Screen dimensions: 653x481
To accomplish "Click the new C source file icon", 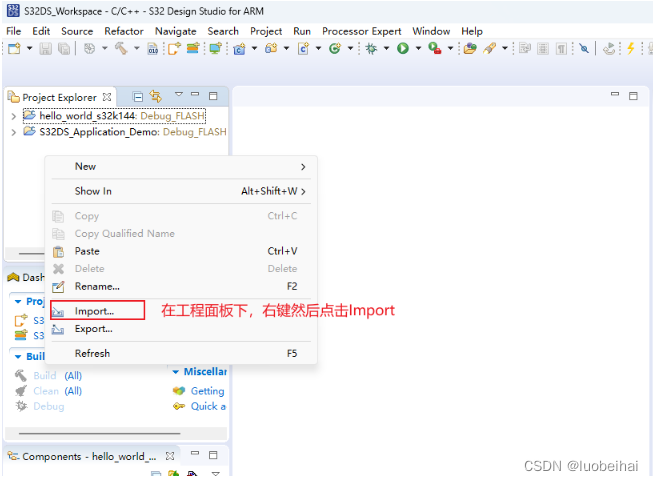I will pos(303,48).
